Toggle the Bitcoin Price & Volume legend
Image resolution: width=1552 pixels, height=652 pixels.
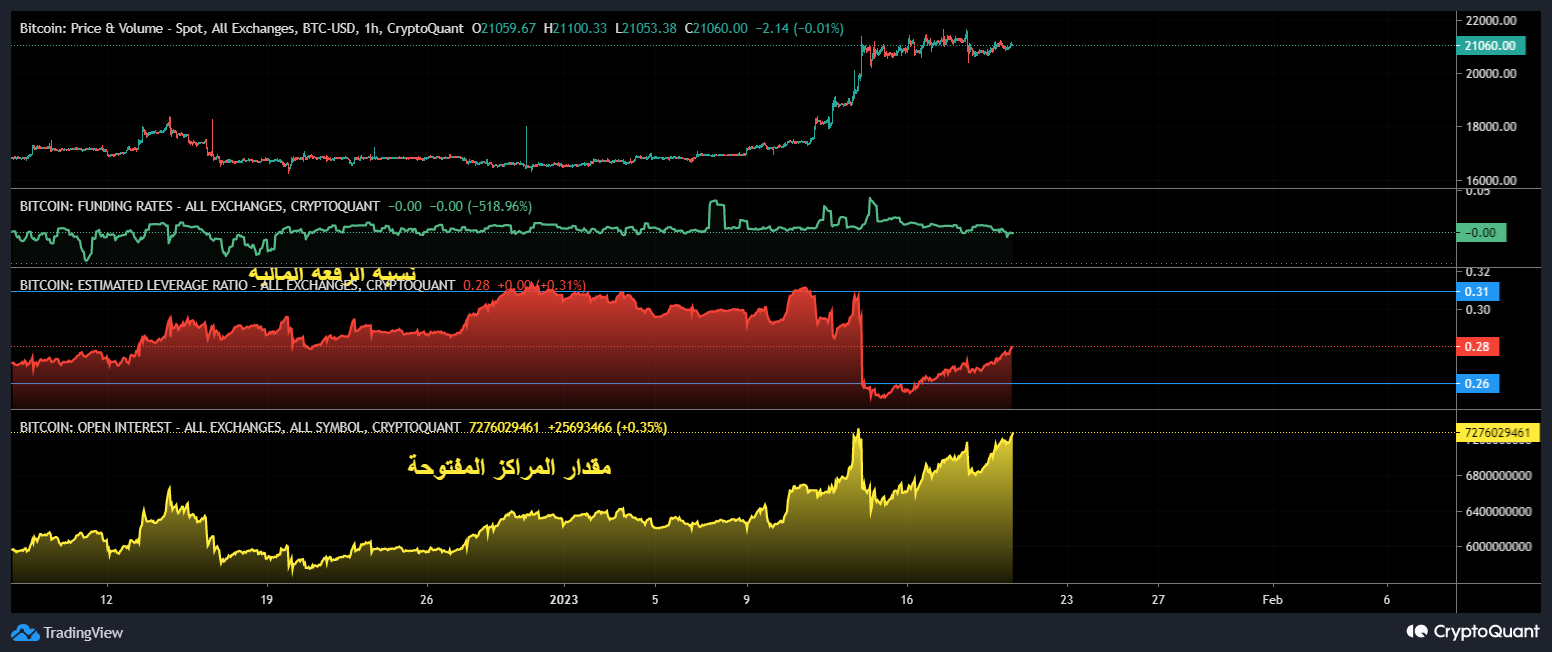click(x=100, y=28)
